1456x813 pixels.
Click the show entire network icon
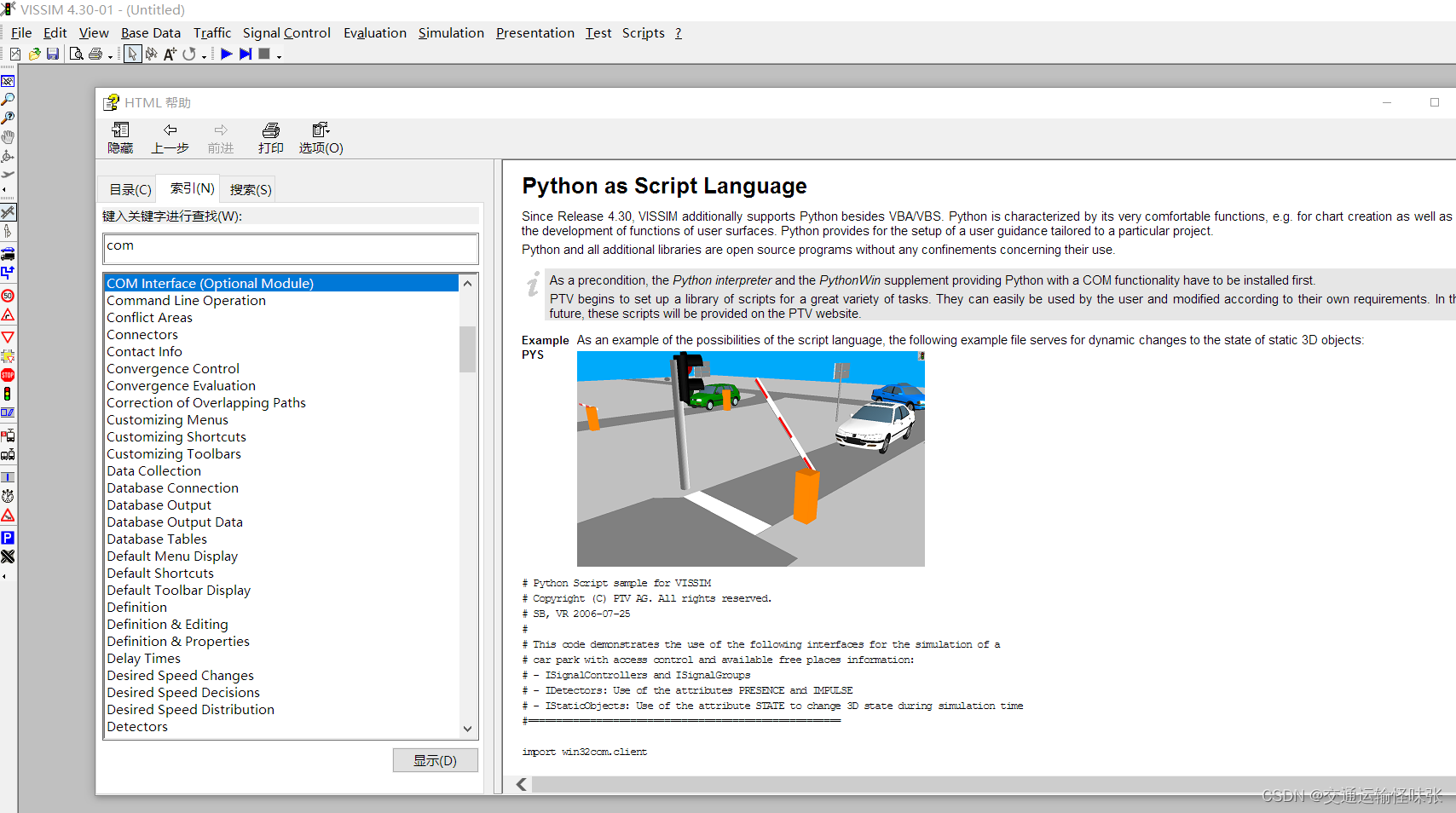tap(8, 81)
